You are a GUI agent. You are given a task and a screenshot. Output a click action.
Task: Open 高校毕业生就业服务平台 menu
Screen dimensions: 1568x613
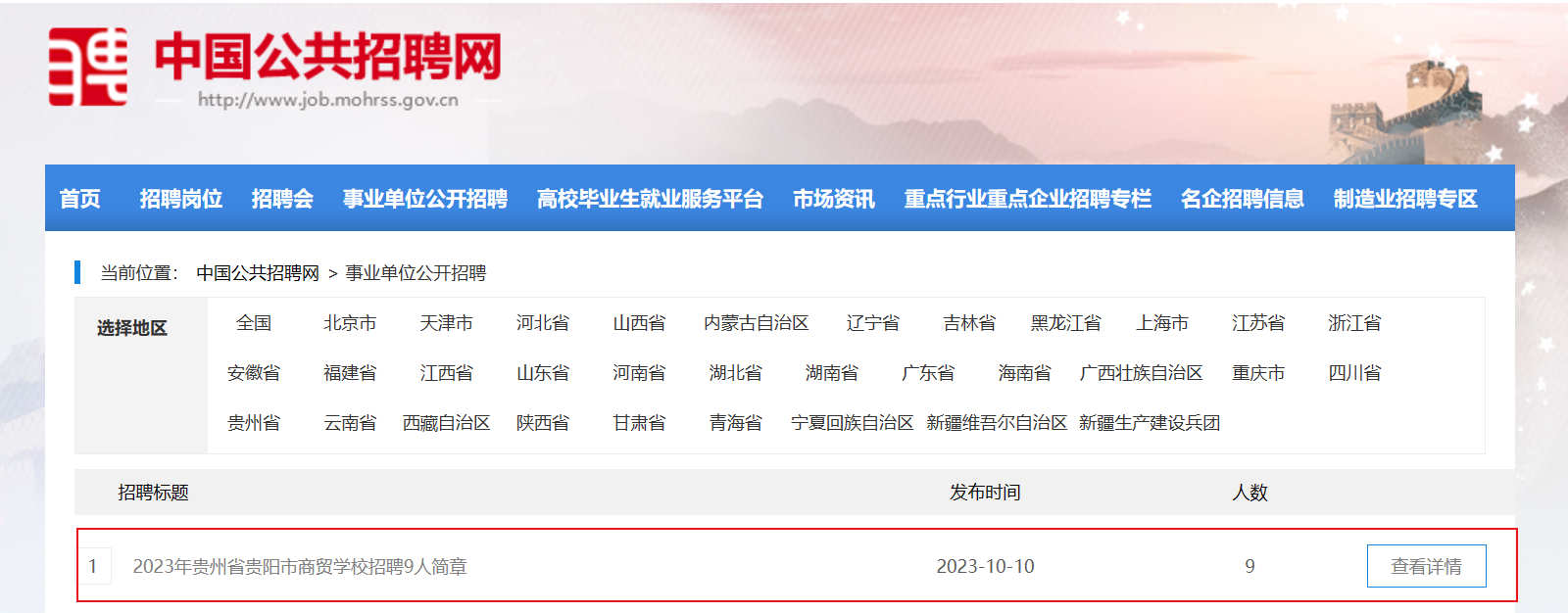click(x=650, y=199)
